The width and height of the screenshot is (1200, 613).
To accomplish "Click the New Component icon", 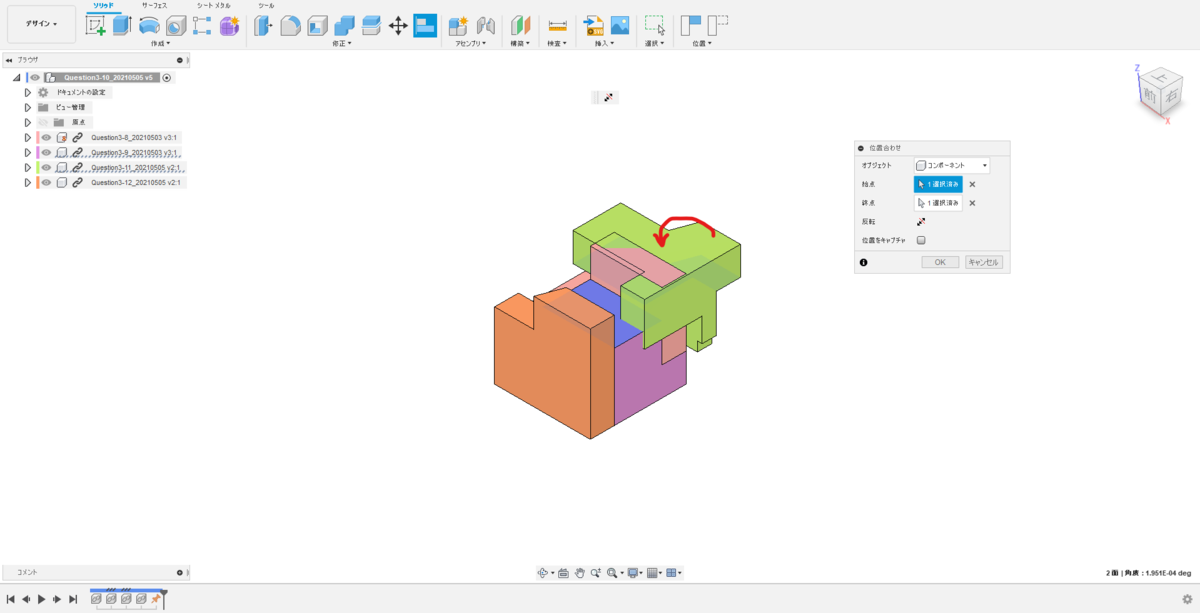I will pyautogui.click(x=459, y=26).
